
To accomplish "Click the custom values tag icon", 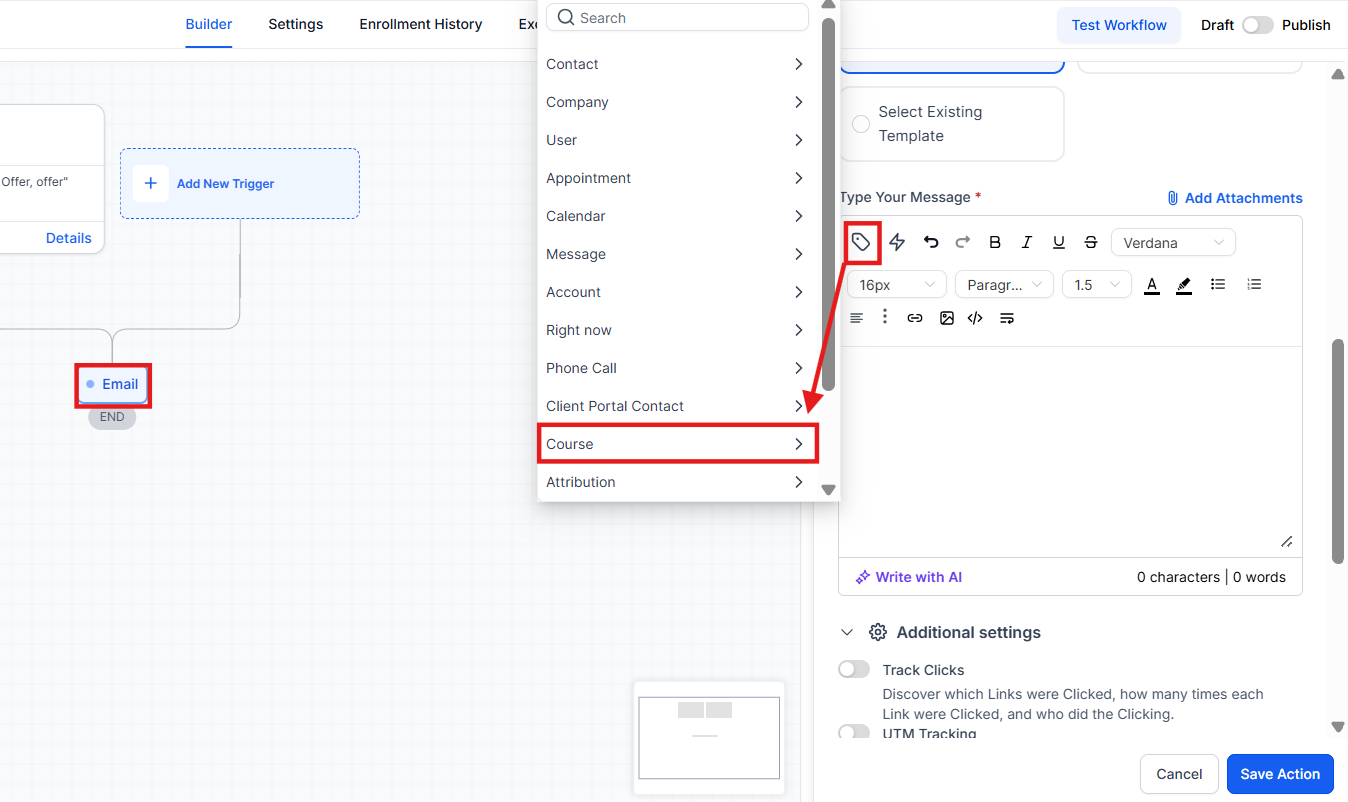I will (x=861, y=242).
